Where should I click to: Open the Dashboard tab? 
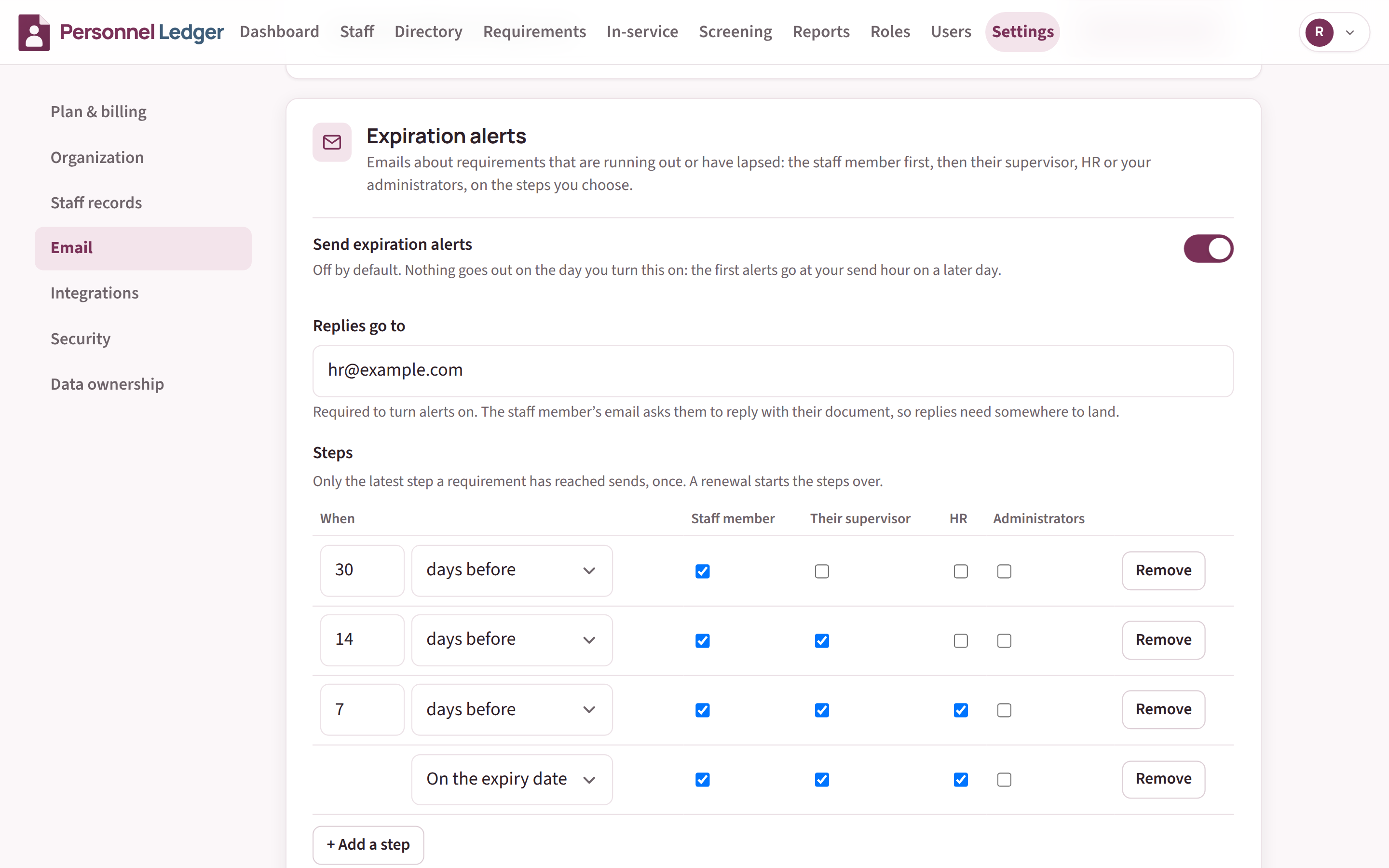pyautogui.click(x=279, y=31)
